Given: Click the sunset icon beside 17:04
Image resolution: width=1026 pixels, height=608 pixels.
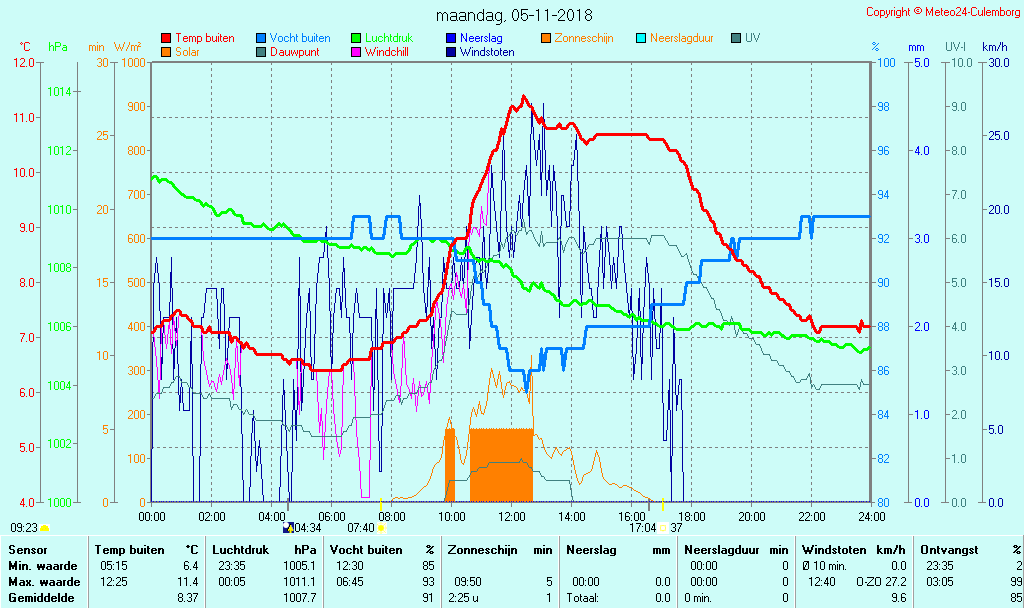Looking at the screenshot, I should (x=664, y=527).
